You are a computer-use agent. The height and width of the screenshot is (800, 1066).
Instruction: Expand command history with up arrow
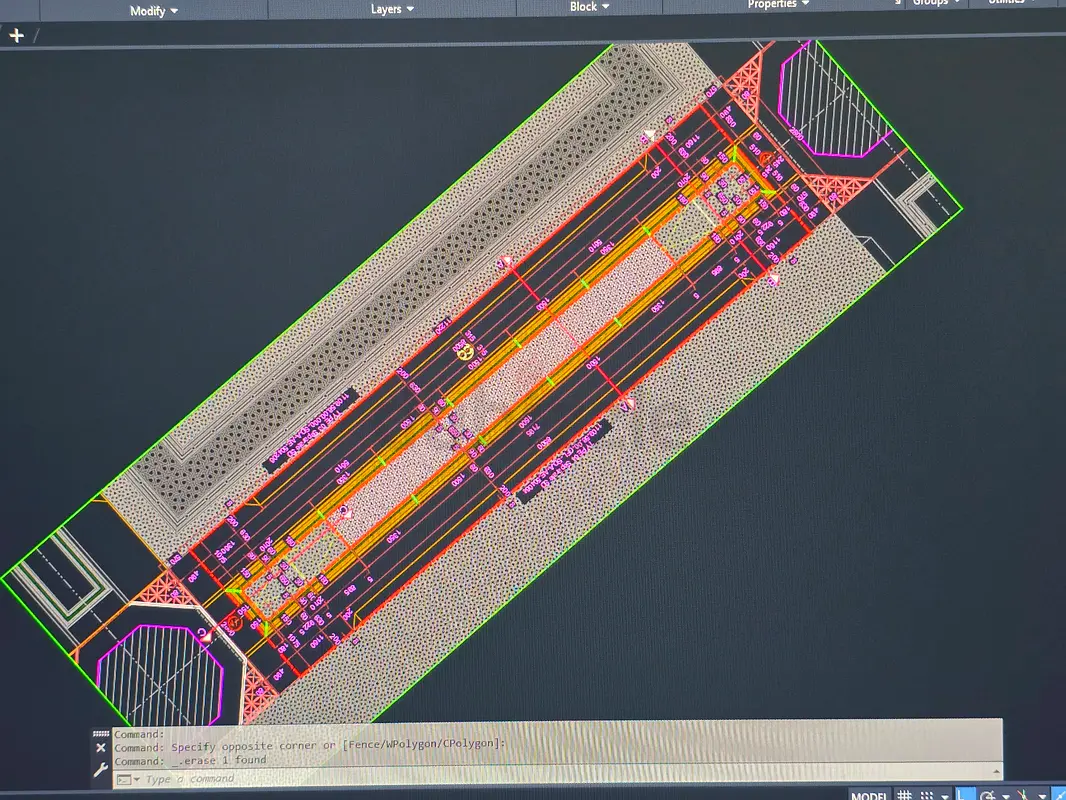(997, 771)
